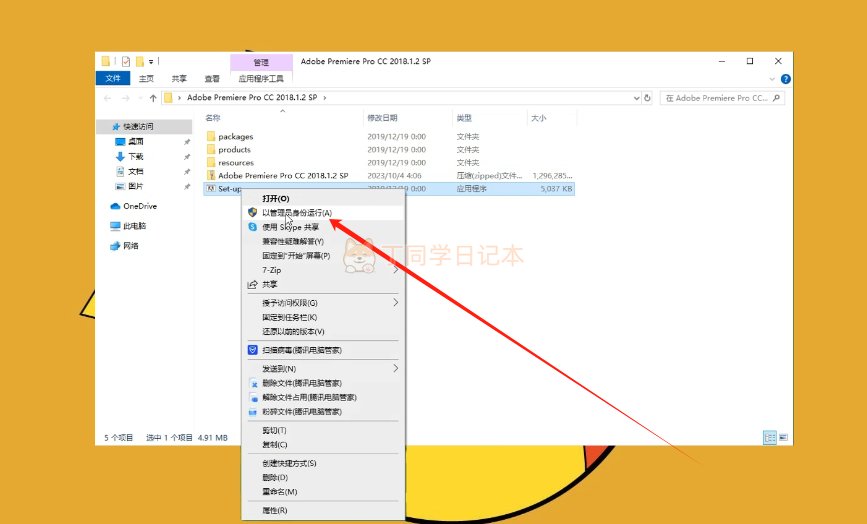
Task: Select 桌面 in the navigation pane
Action: coord(135,142)
